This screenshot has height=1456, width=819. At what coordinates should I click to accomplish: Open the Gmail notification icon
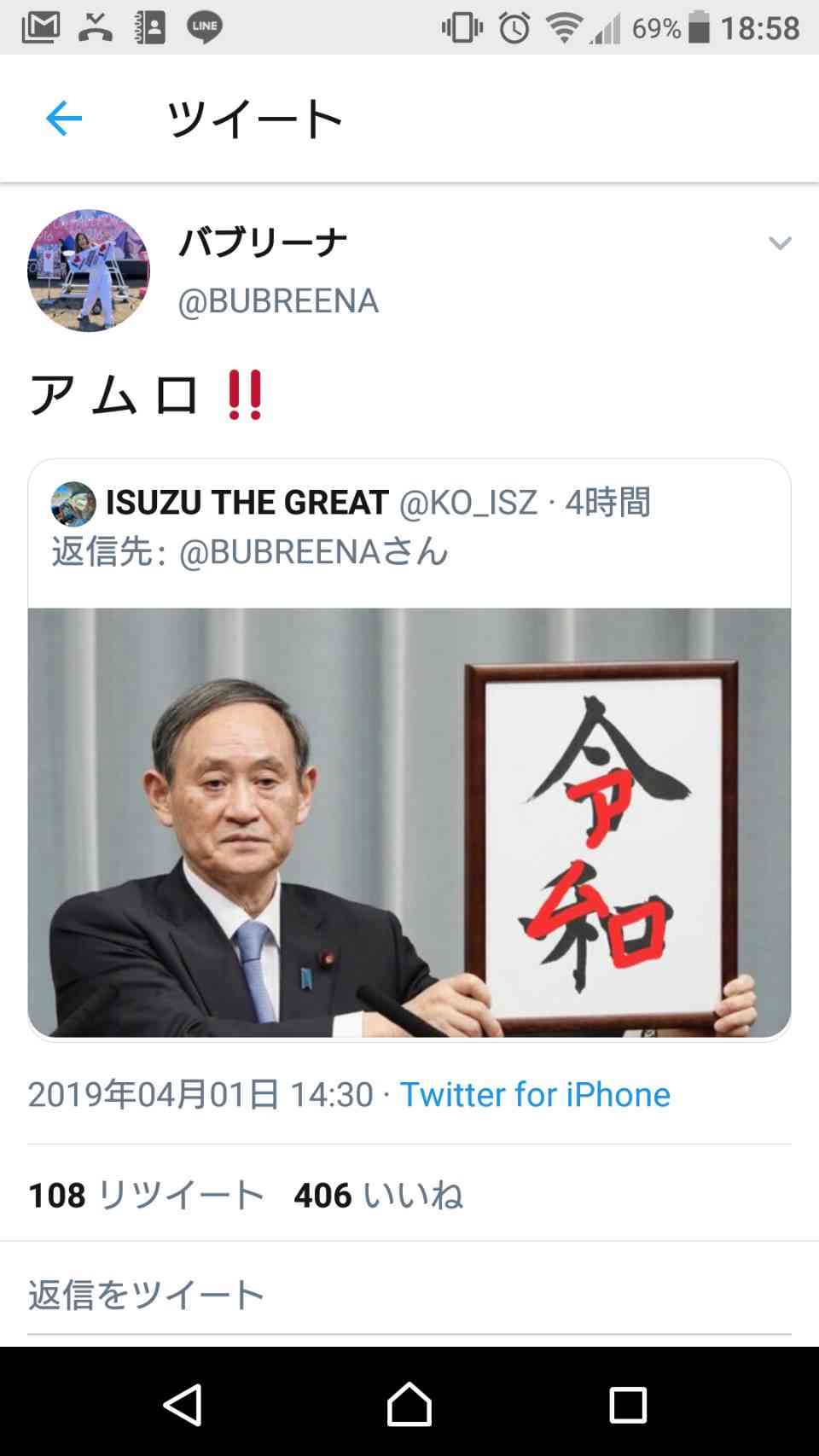40,28
